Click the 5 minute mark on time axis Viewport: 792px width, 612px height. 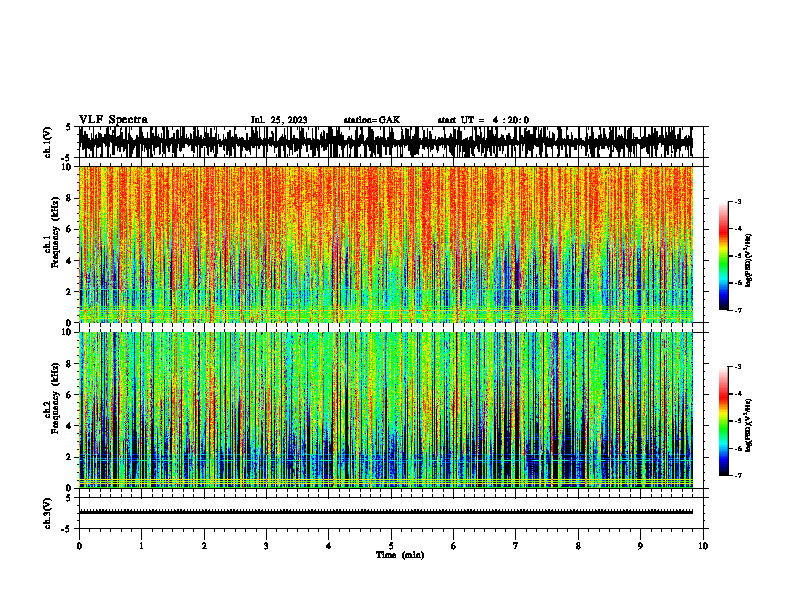point(391,546)
